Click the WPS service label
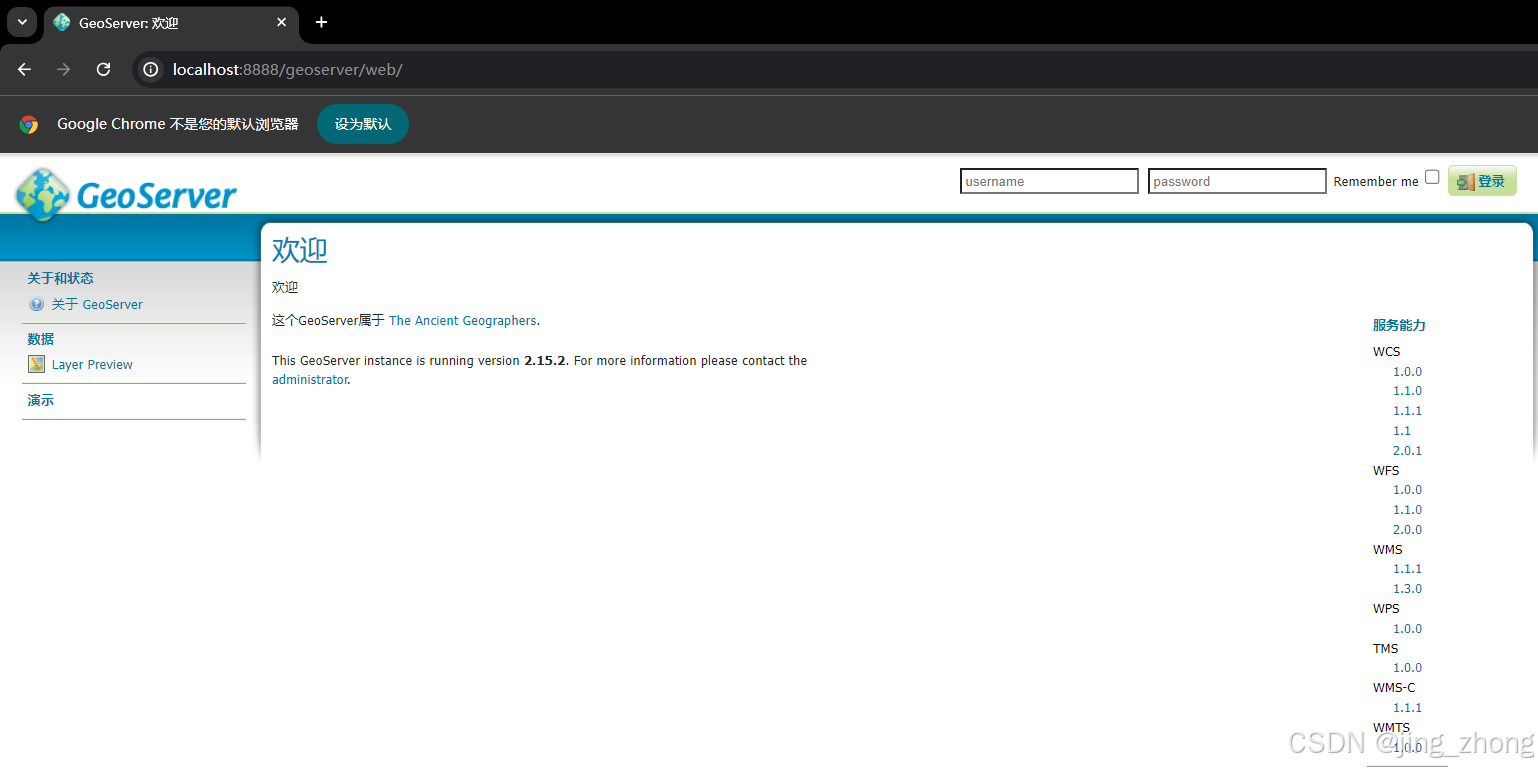Viewport: 1538px width, 769px height. click(x=1386, y=609)
